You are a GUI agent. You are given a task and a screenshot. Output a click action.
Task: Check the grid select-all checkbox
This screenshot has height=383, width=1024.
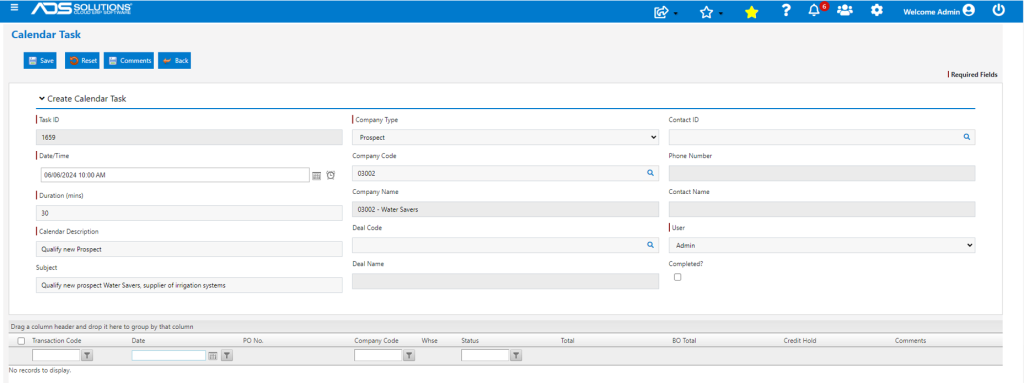[x=22, y=341]
